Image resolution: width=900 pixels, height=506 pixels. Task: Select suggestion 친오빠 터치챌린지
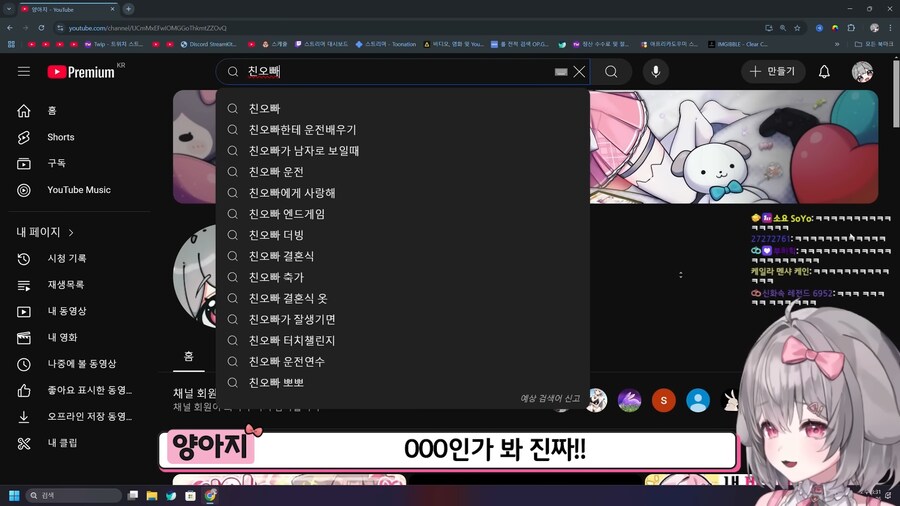402,340
